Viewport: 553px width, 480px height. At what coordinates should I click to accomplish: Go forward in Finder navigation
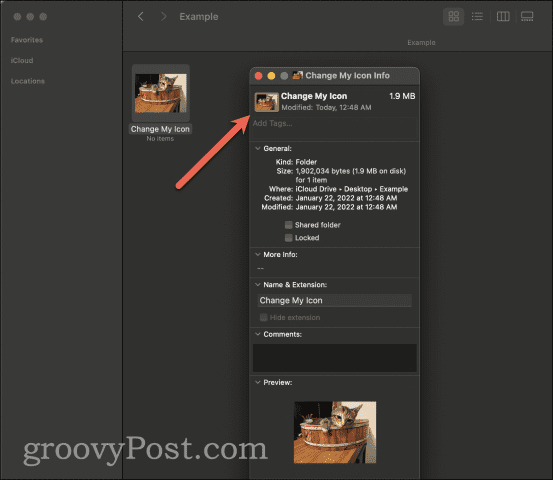tap(163, 16)
